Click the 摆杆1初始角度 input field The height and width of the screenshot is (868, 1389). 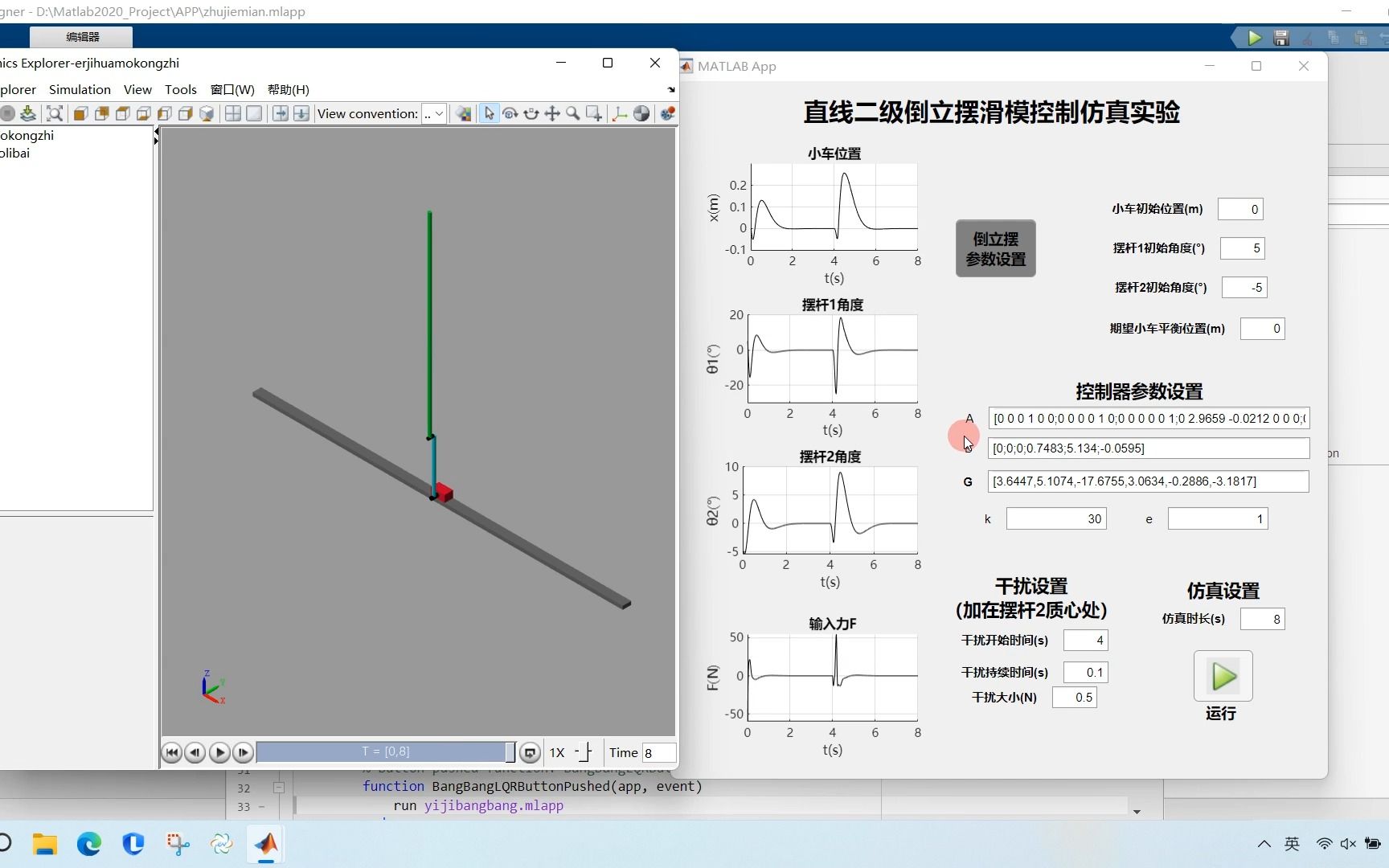click(1242, 248)
